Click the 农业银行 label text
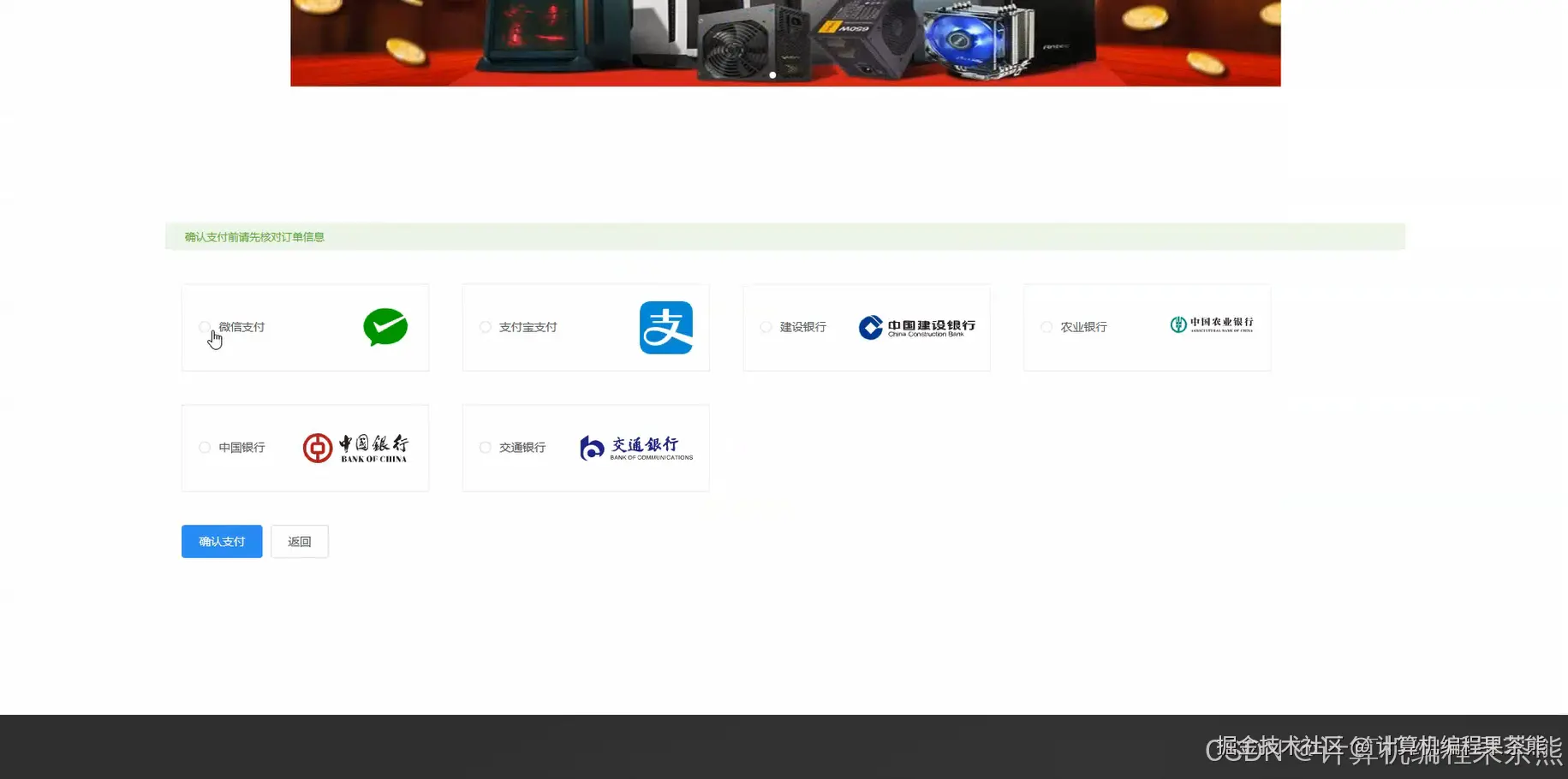The height and width of the screenshot is (779, 1568). pyautogui.click(x=1084, y=327)
